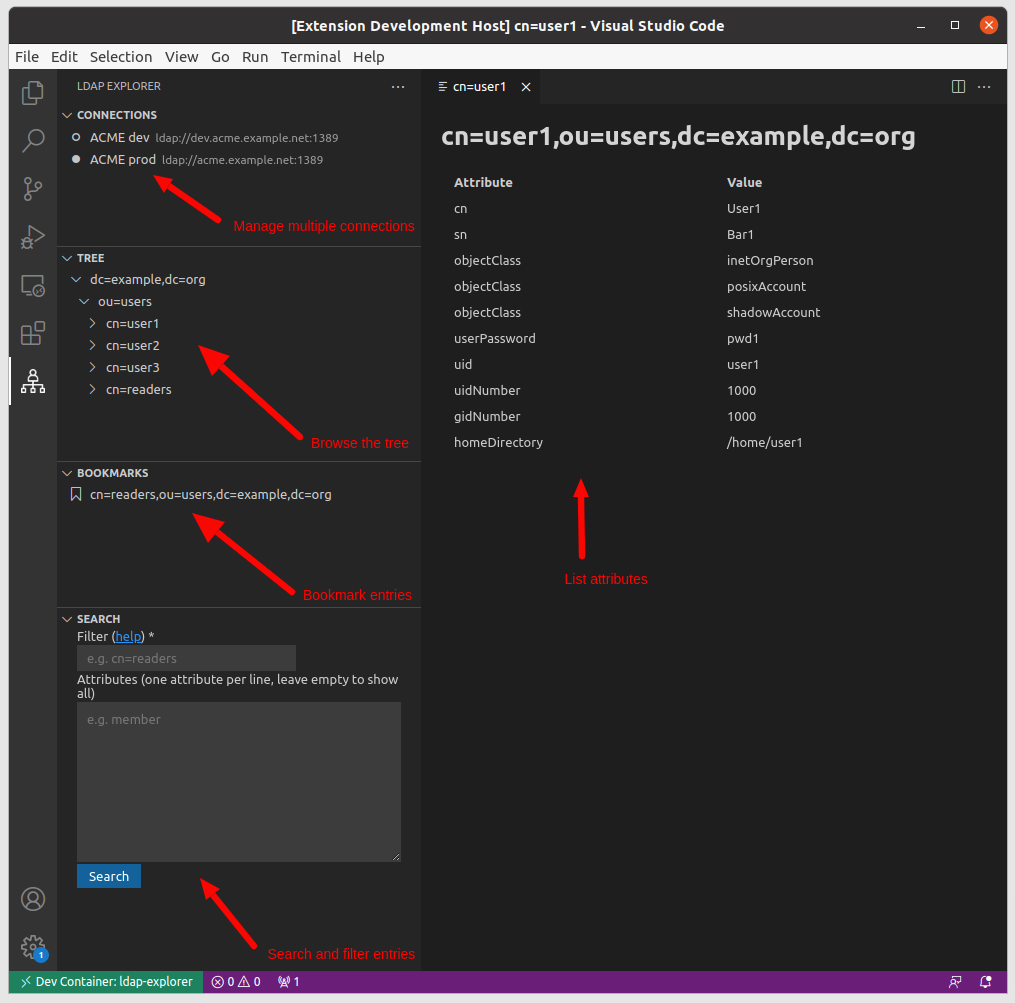Open the Edit menu
This screenshot has width=1015, height=1003.
(64, 57)
